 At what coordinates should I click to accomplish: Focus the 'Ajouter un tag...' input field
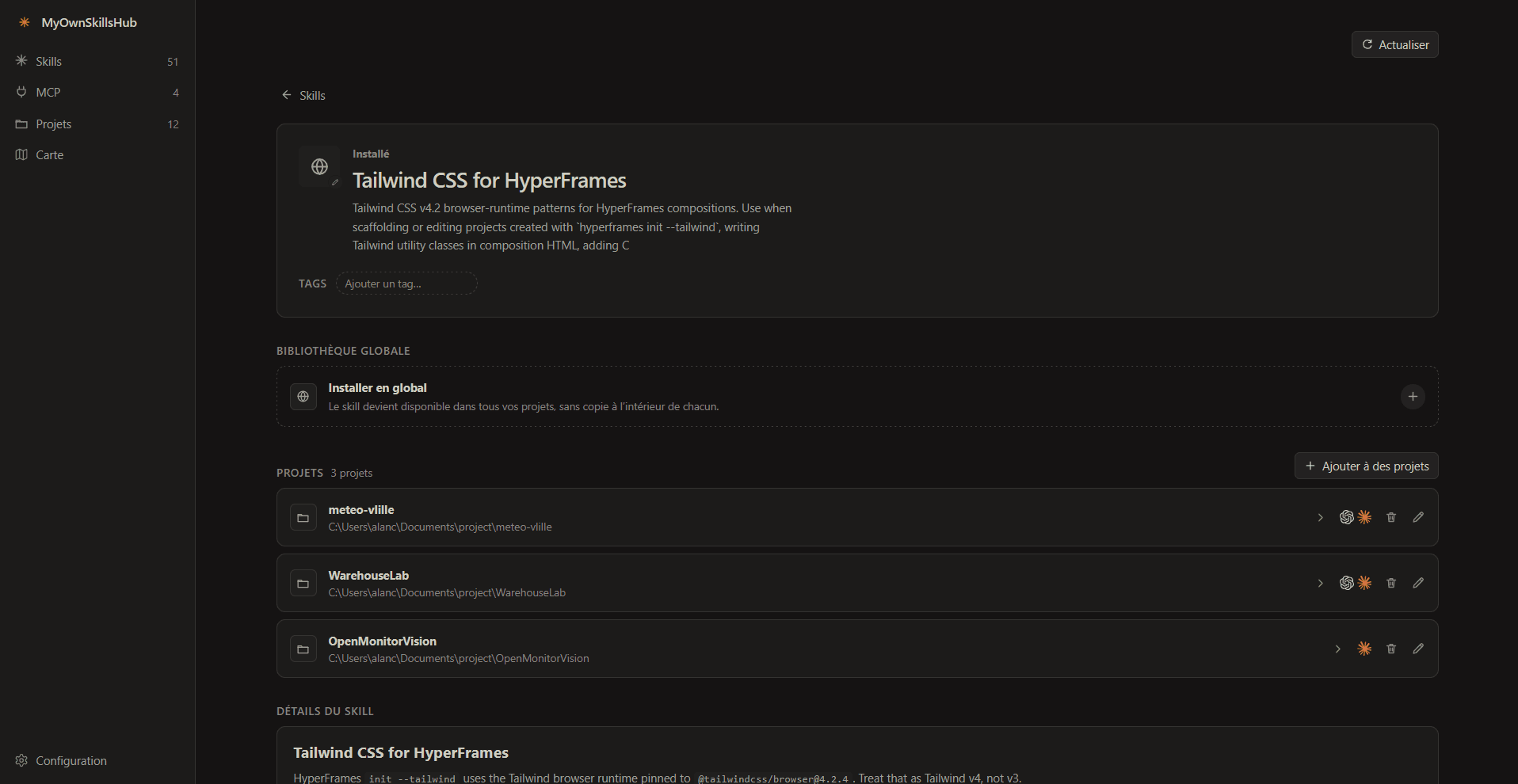(406, 284)
